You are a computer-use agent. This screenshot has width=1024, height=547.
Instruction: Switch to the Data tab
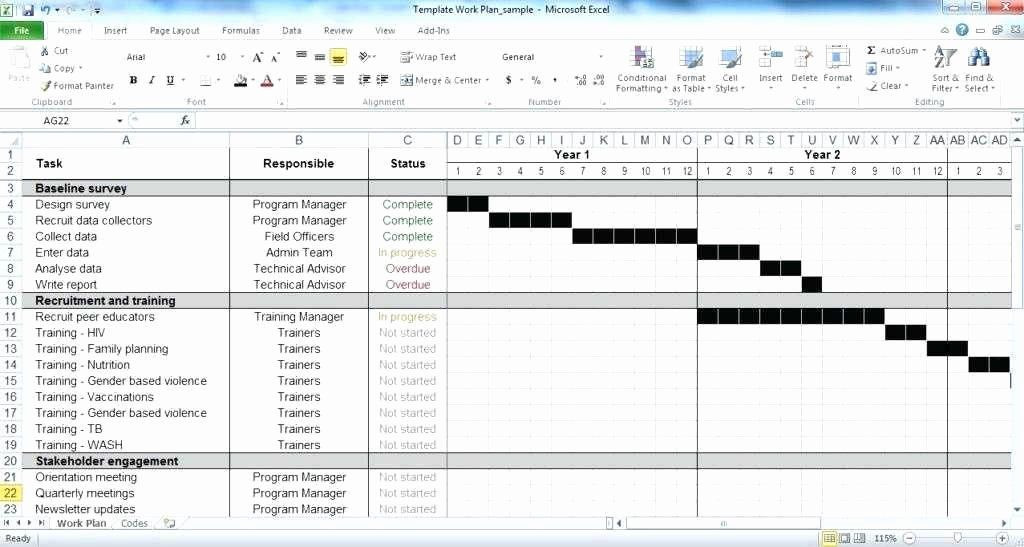(x=291, y=31)
